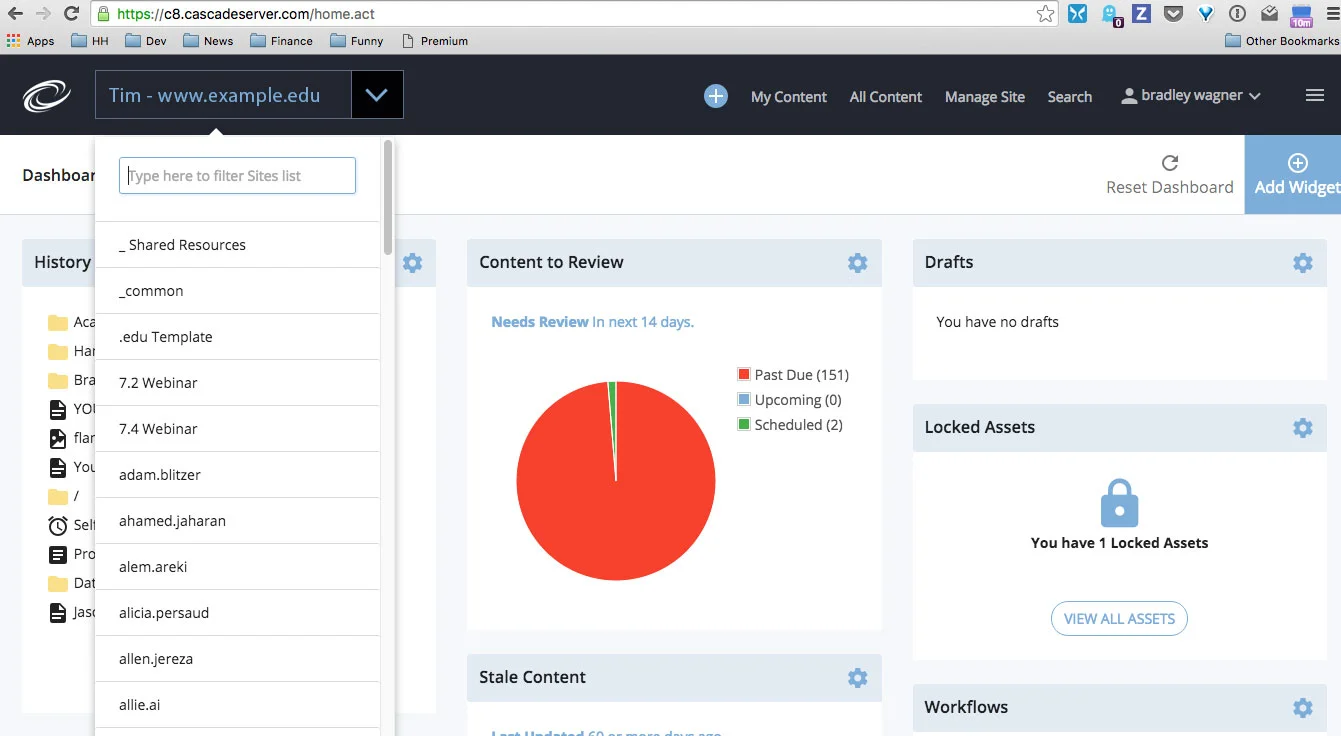Select the adam.blitzer site
The height and width of the screenshot is (736, 1341).
(x=237, y=475)
